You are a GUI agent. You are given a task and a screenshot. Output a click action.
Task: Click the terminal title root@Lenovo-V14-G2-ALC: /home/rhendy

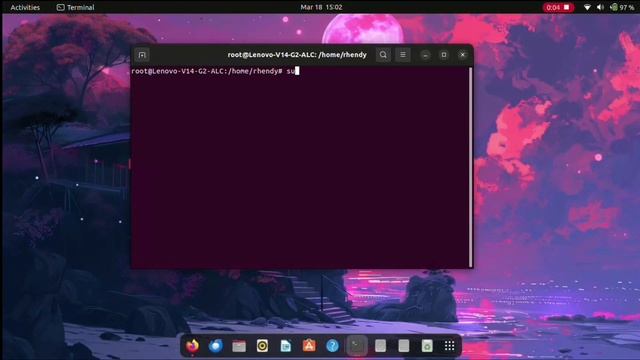(297, 55)
